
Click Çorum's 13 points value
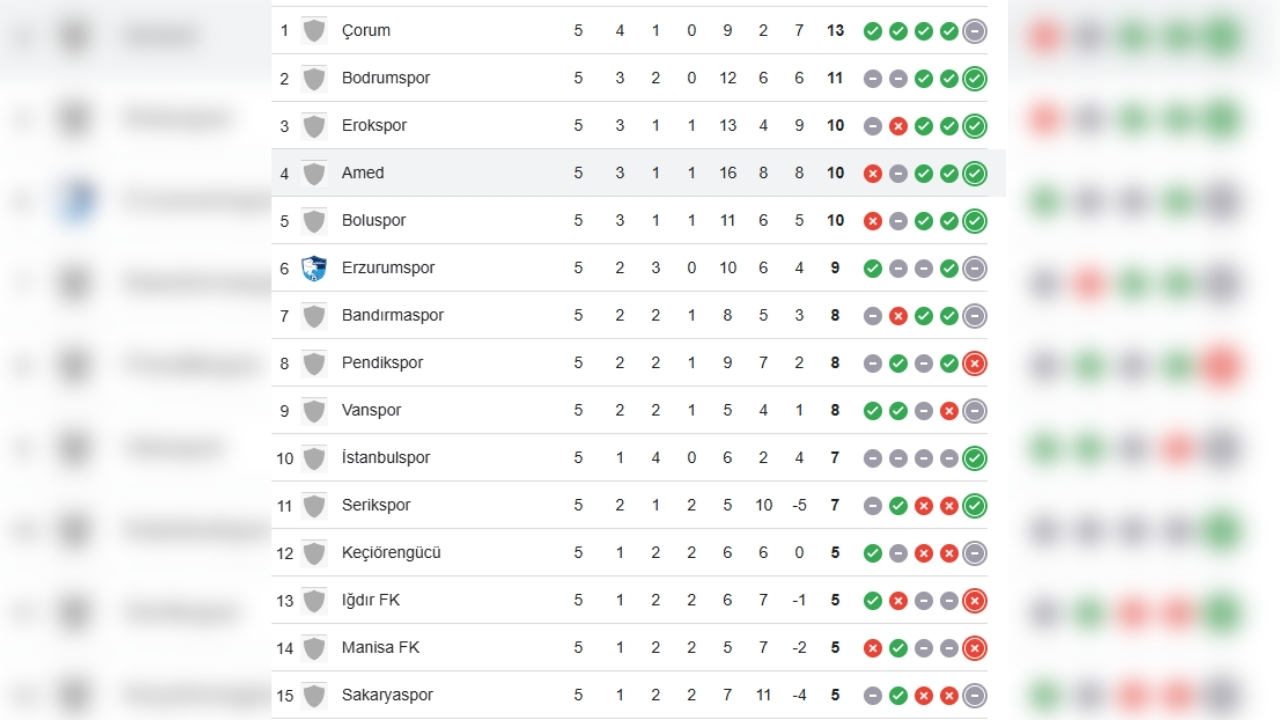point(836,31)
